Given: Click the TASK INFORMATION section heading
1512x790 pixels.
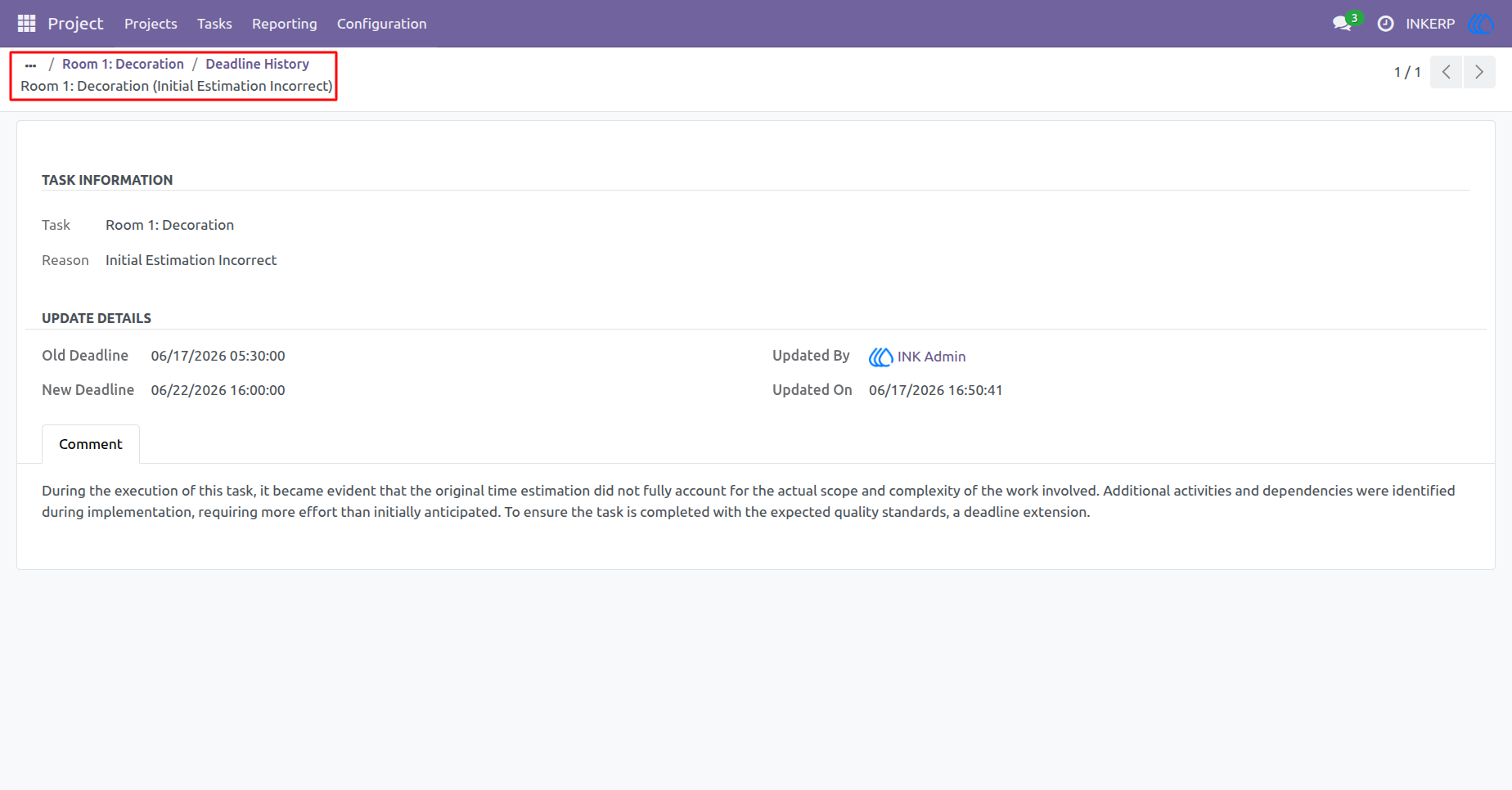Looking at the screenshot, I should click(107, 180).
